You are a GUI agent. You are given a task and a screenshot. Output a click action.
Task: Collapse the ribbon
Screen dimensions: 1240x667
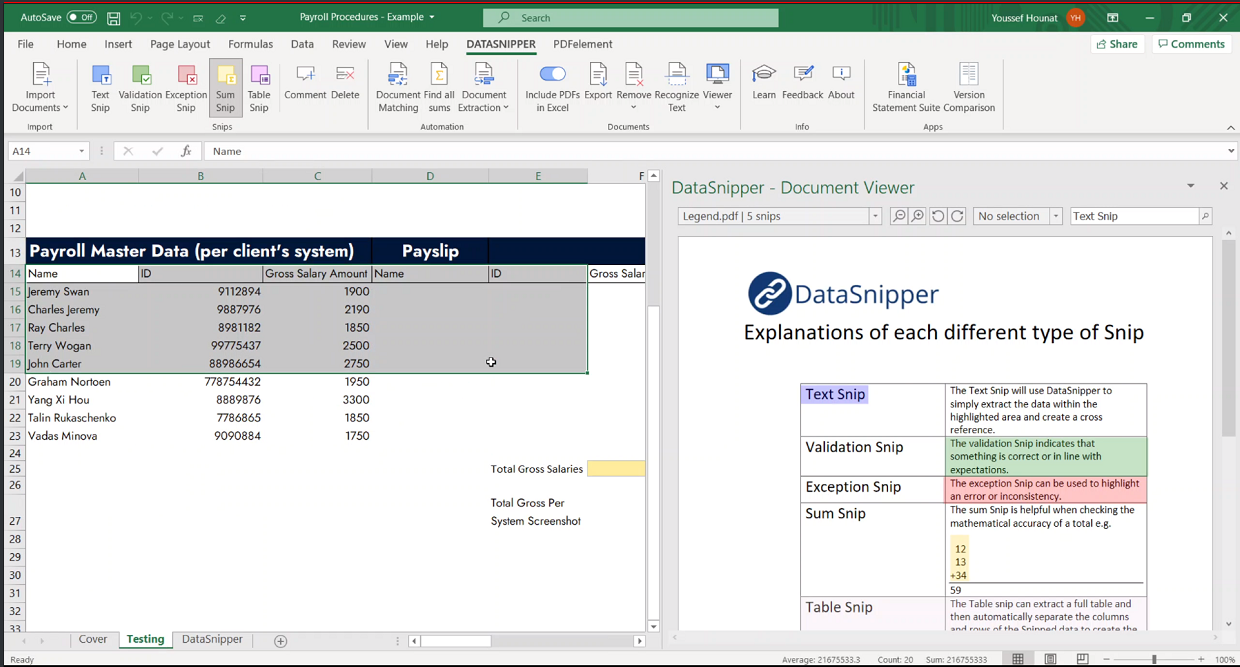click(x=1231, y=128)
